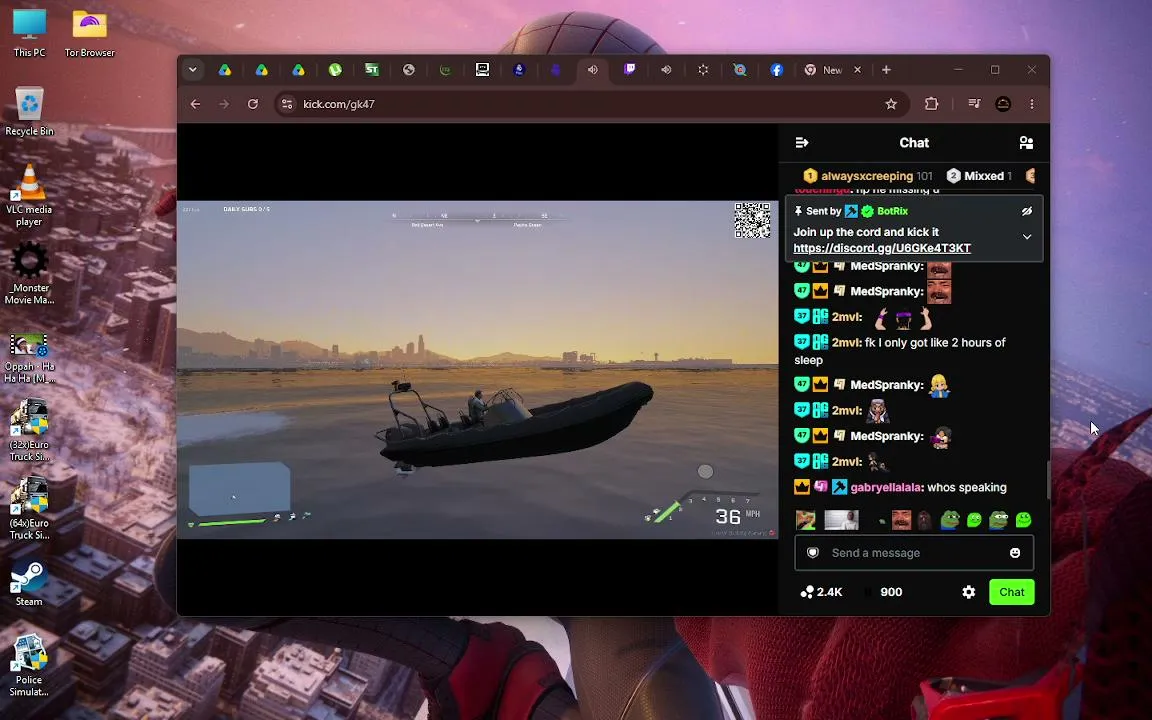Open the Chrome profile avatar
1152x720 pixels.
[x=1003, y=104]
